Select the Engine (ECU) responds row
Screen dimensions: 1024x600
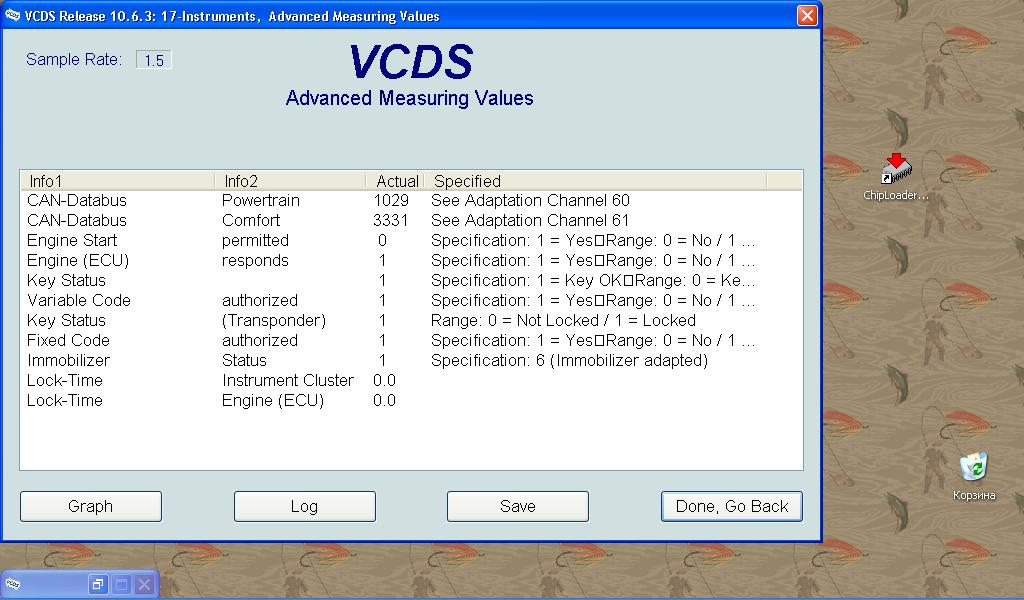411,261
